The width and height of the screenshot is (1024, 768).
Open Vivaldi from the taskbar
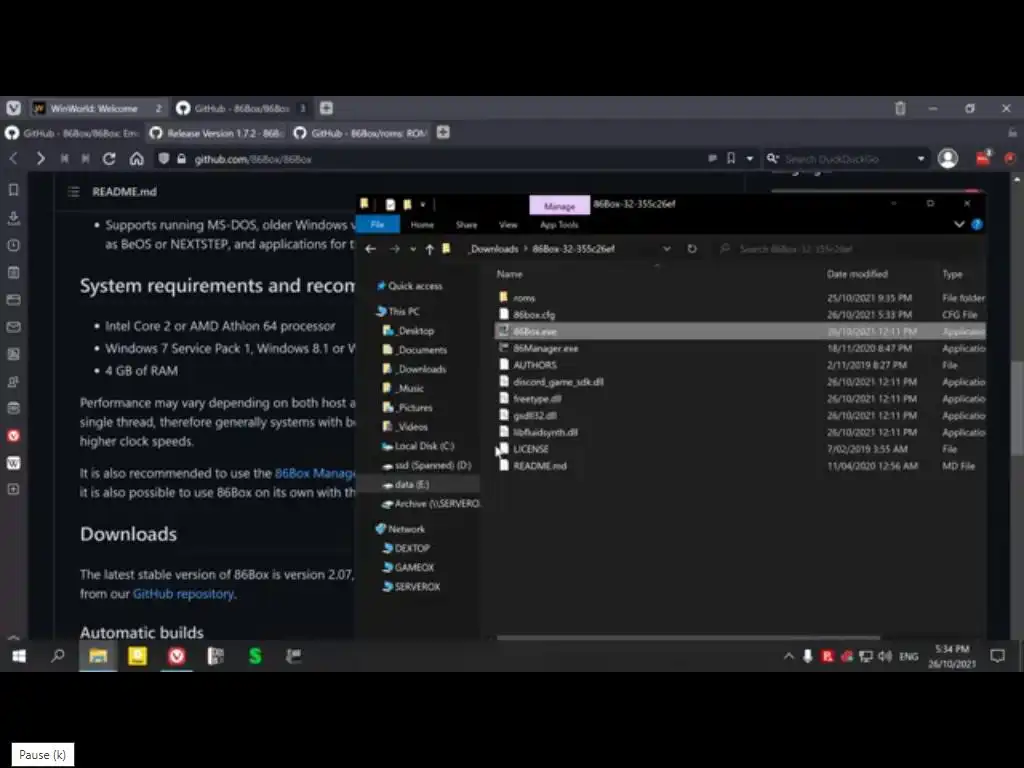[176, 656]
